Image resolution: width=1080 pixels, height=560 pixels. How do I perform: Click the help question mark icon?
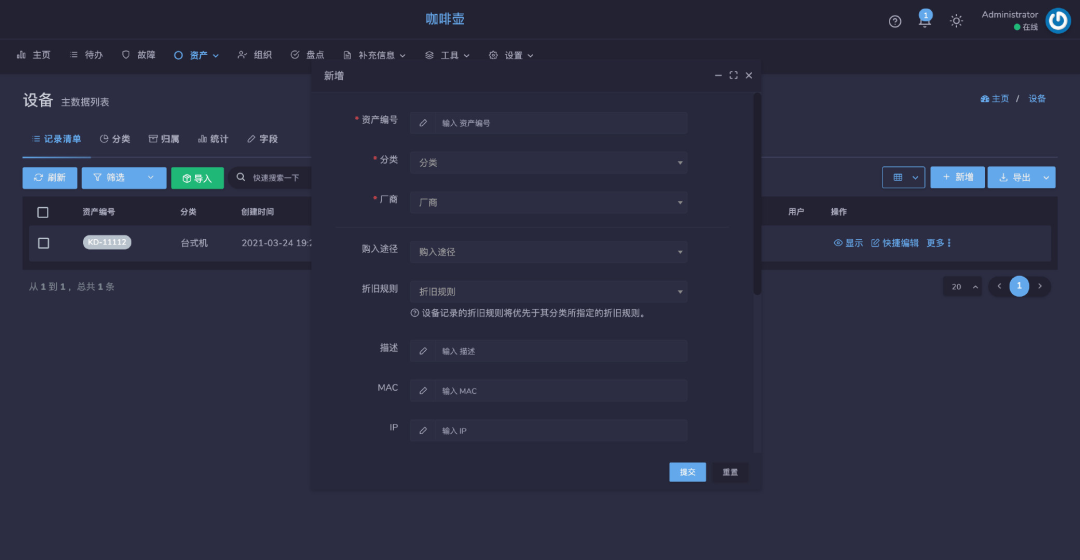(895, 21)
